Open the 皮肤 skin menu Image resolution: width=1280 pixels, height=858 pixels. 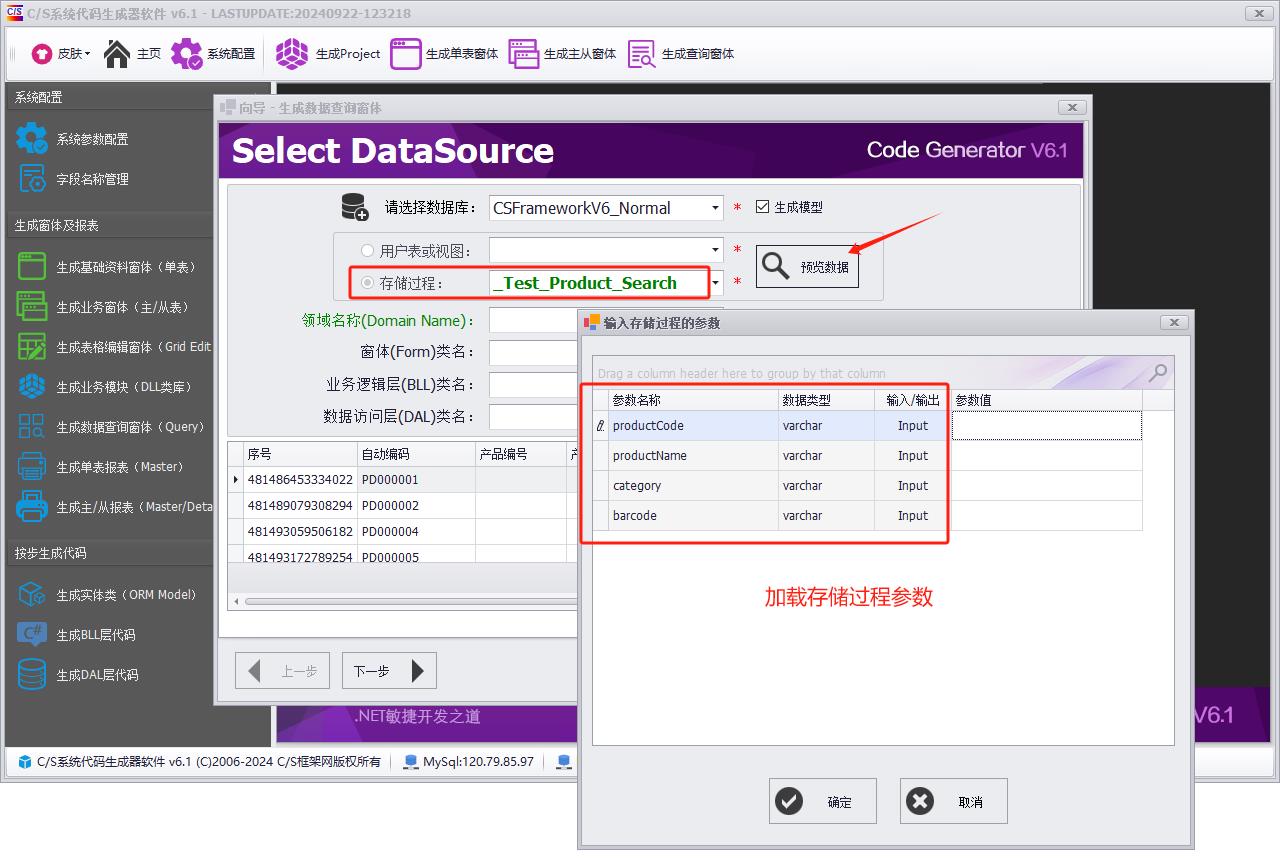point(60,54)
